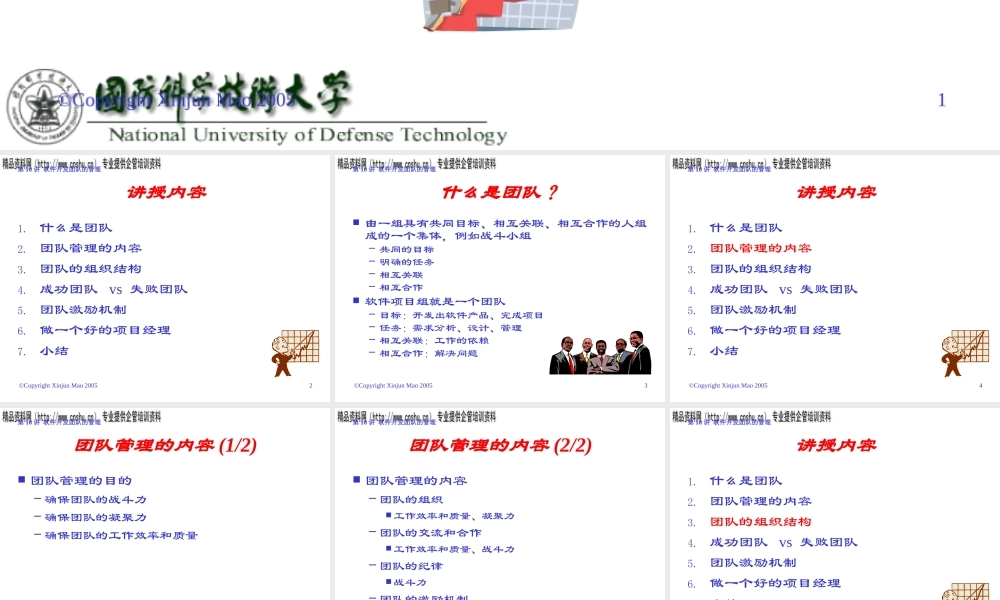The image size is (1000, 600).
Task: Select item 7 小结 on slide 4
Action: tap(724, 351)
